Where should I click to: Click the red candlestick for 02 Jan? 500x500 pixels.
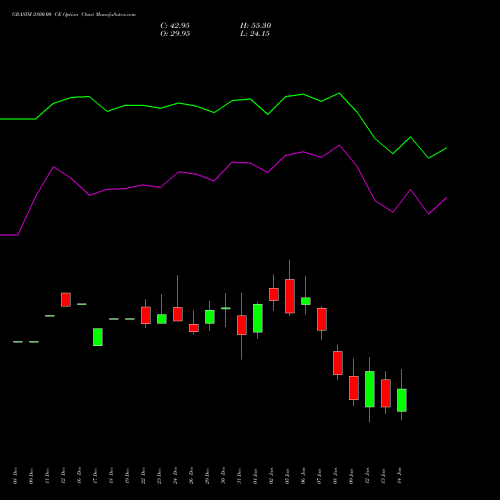[x=274, y=295]
